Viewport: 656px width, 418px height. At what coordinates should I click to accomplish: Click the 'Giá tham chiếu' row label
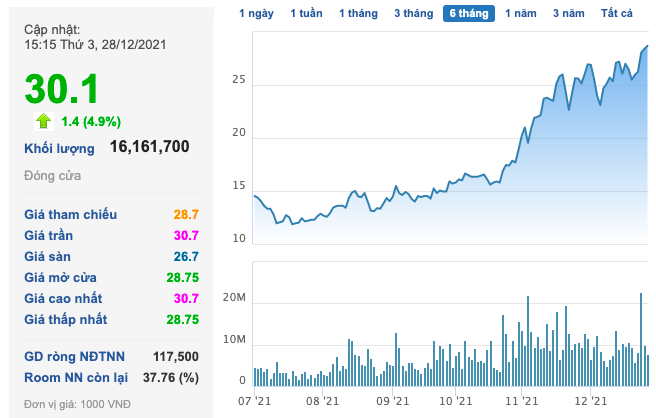pyautogui.click(x=71, y=215)
